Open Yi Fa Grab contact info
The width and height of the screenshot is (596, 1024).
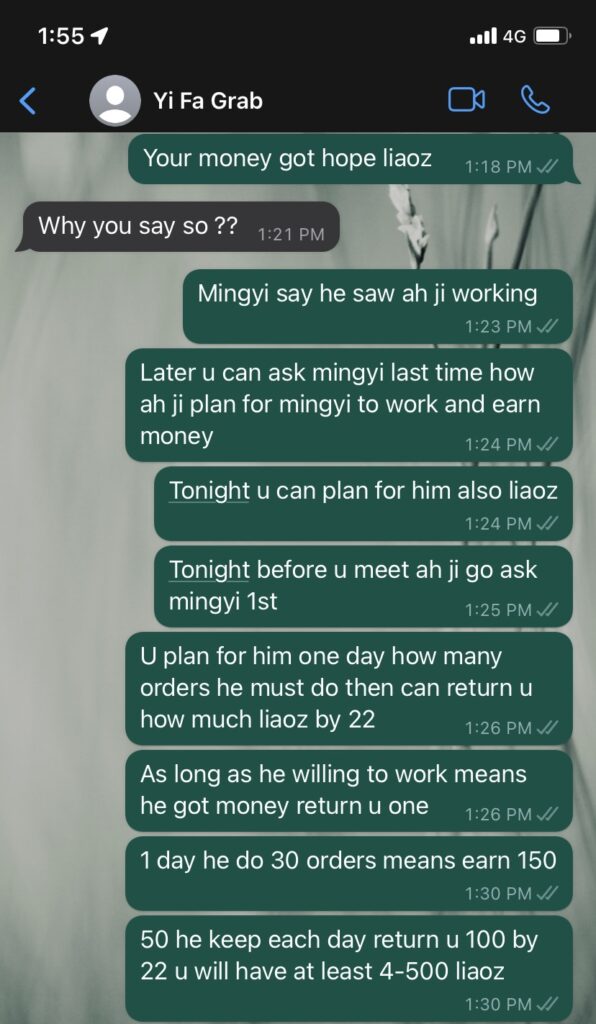coord(208,101)
